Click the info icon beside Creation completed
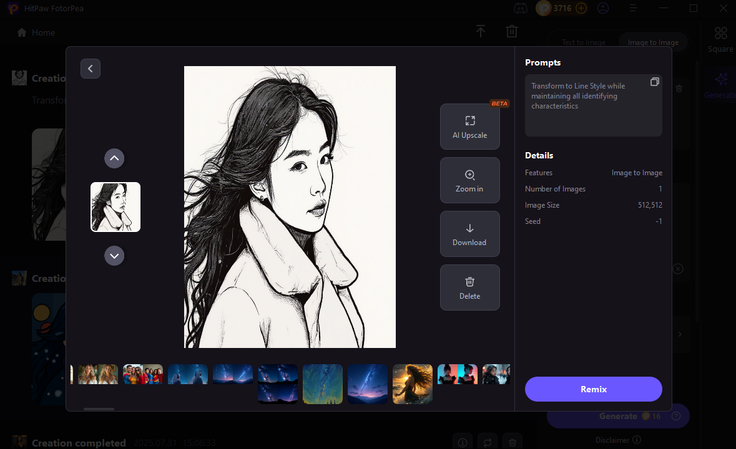 coord(462,442)
